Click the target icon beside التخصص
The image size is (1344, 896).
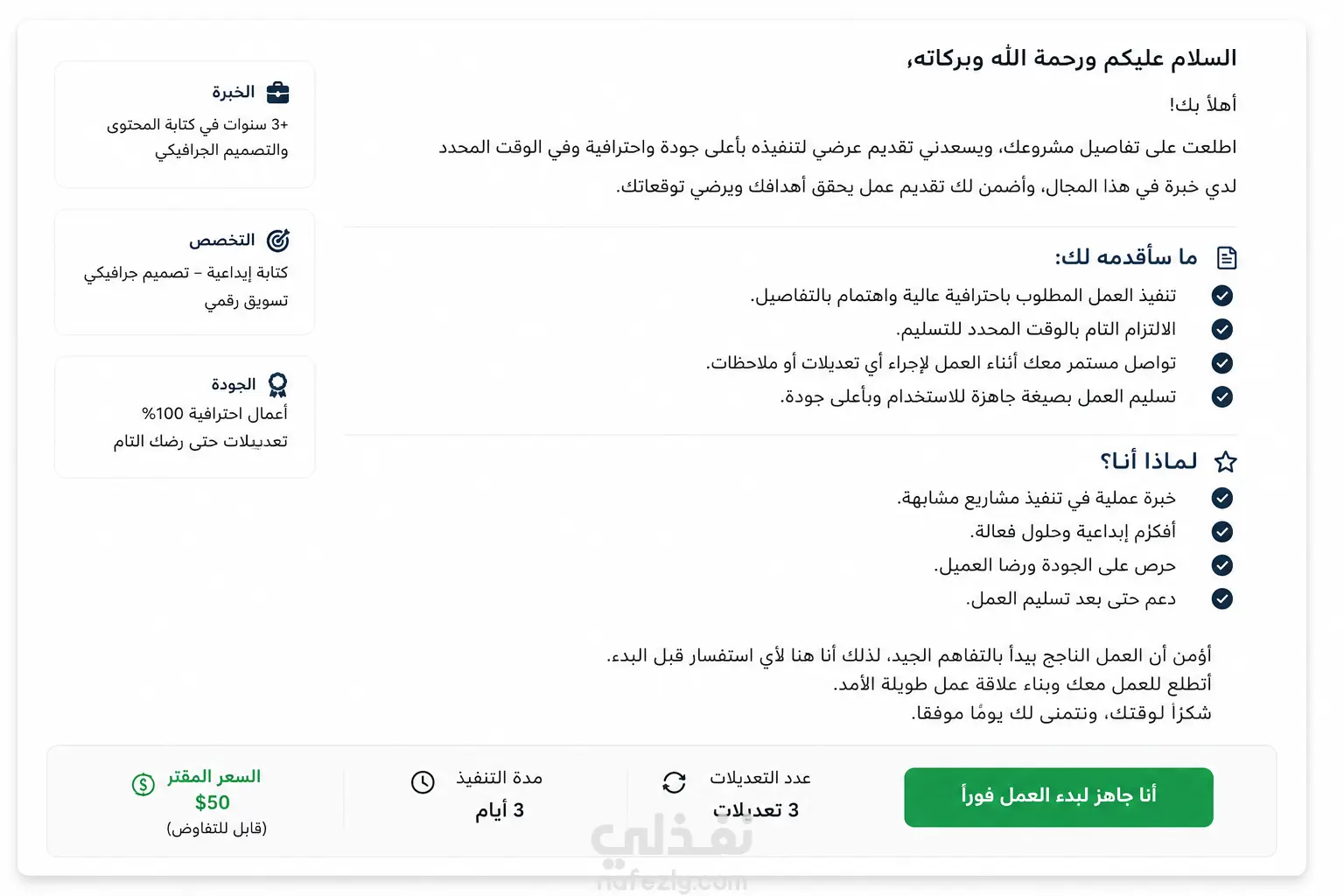(x=278, y=240)
